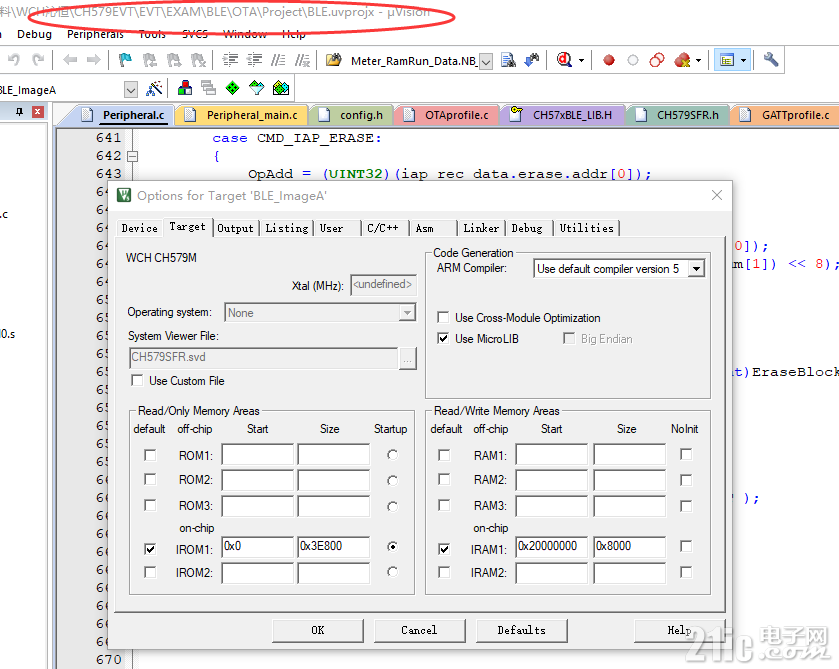Screen dimensions: 839x669
Task: Switch to the Output tab
Action: tap(235, 228)
